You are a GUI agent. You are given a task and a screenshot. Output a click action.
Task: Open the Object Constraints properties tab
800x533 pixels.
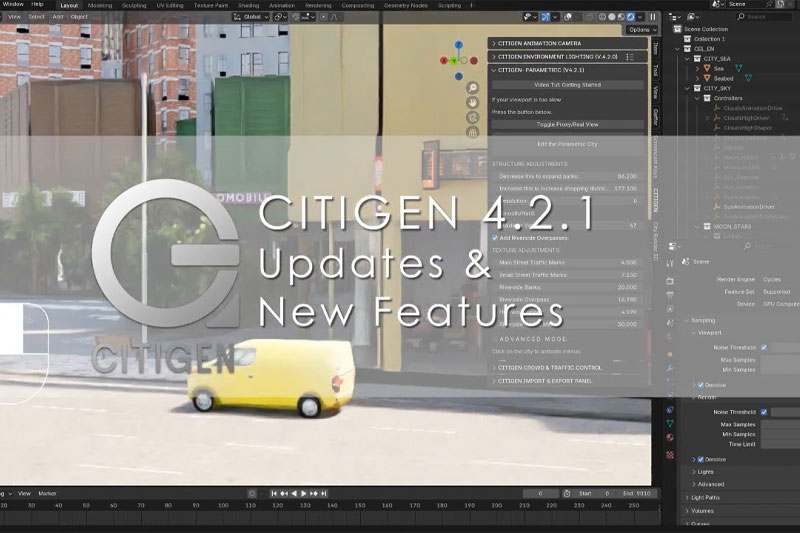click(x=670, y=410)
